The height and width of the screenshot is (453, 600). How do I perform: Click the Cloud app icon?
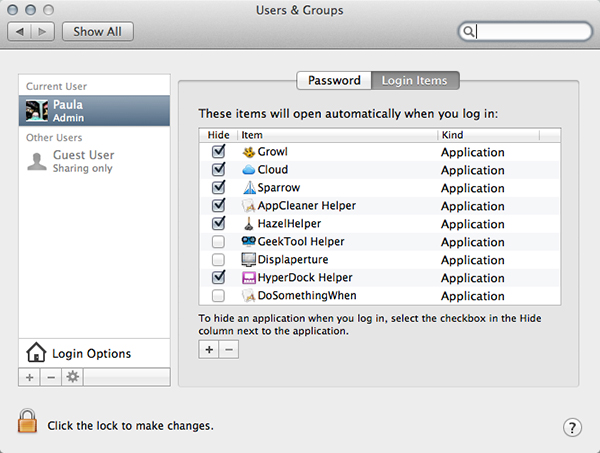tap(249, 169)
